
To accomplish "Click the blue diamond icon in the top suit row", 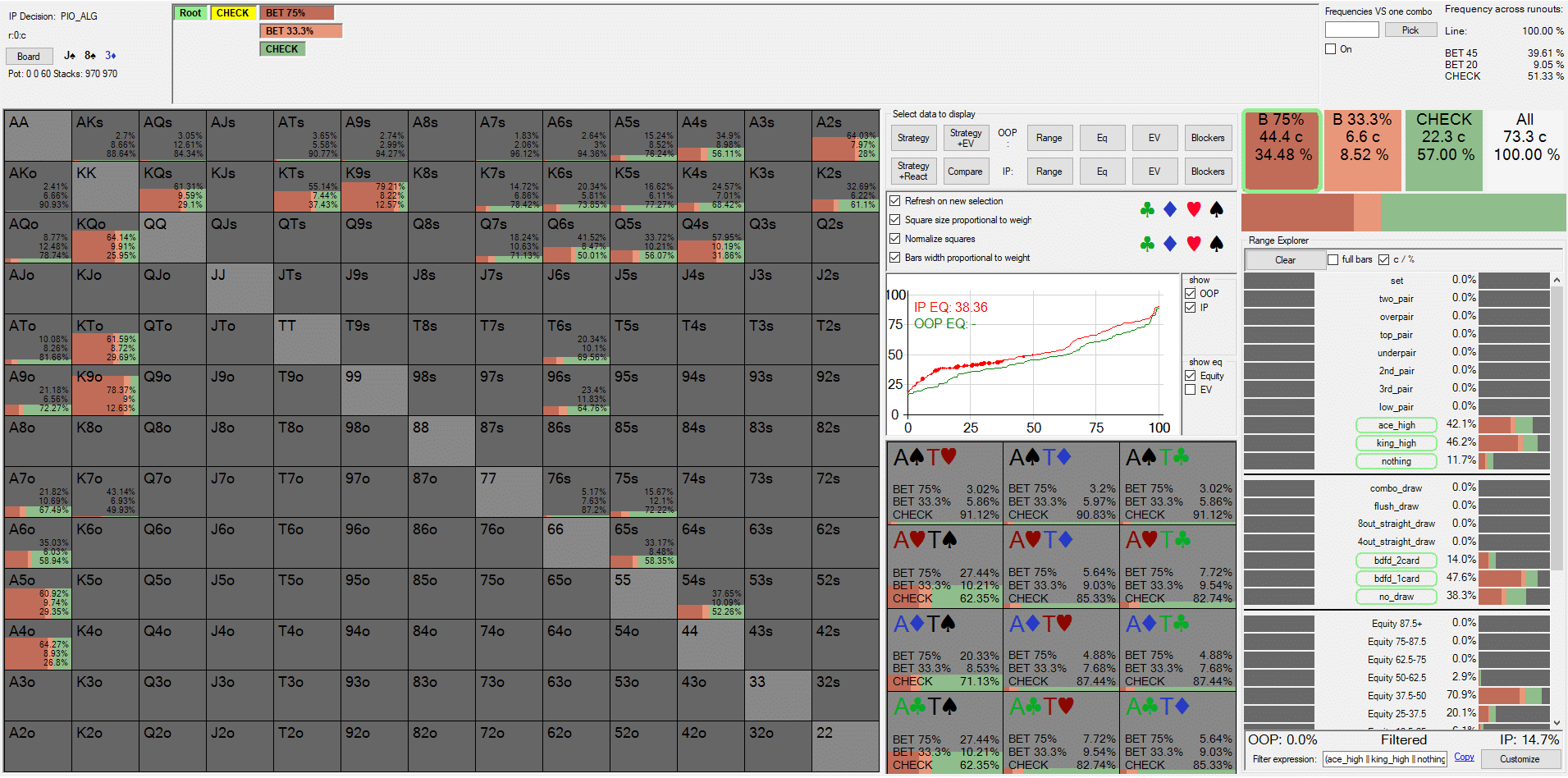I will pos(1170,210).
